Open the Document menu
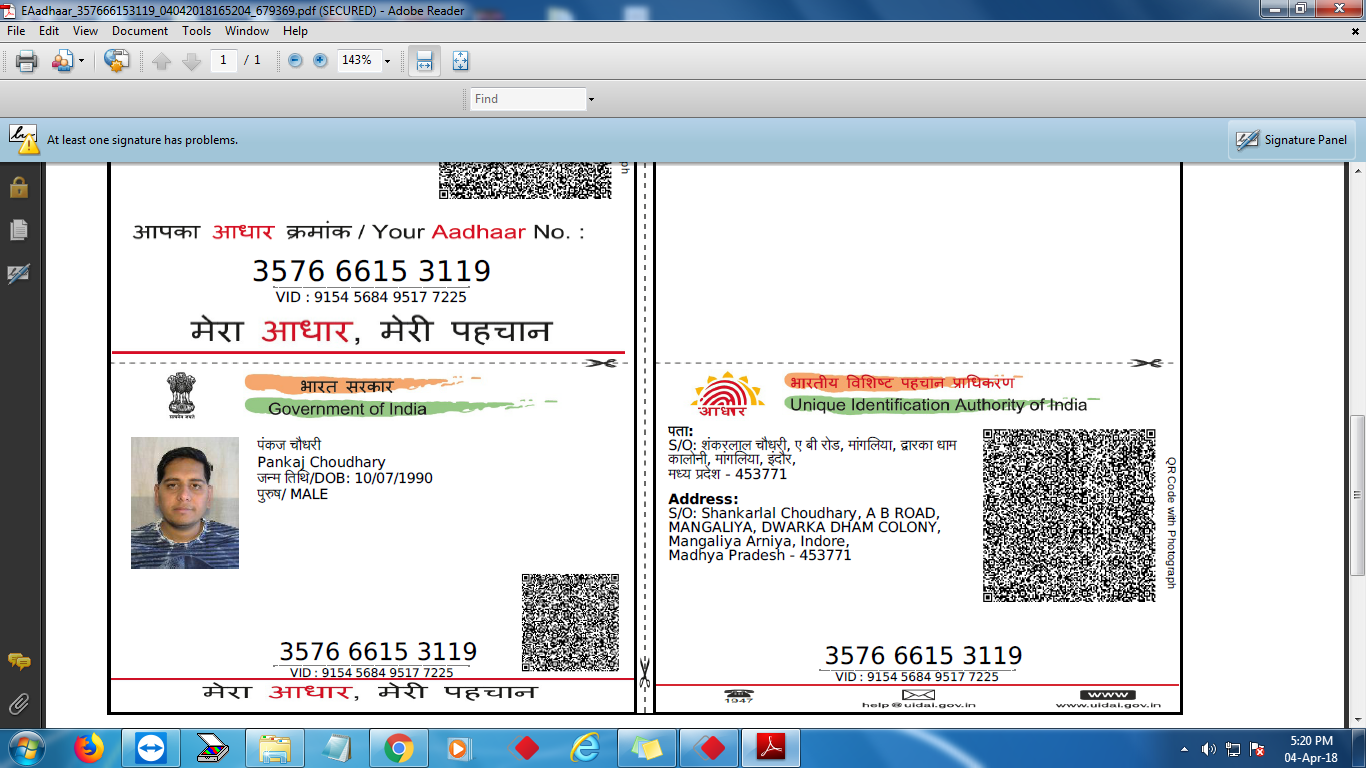The image size is (1366, 768). tap(140, 31)
